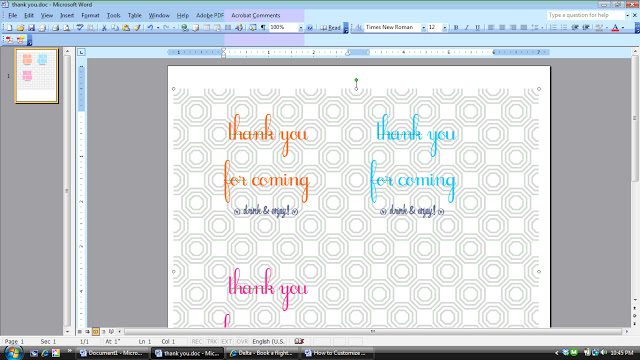Image resolution: width=640 pixels, height=360 pixels.
Task: Click the Undo arrow icon
Action: (x=150, y=28)
